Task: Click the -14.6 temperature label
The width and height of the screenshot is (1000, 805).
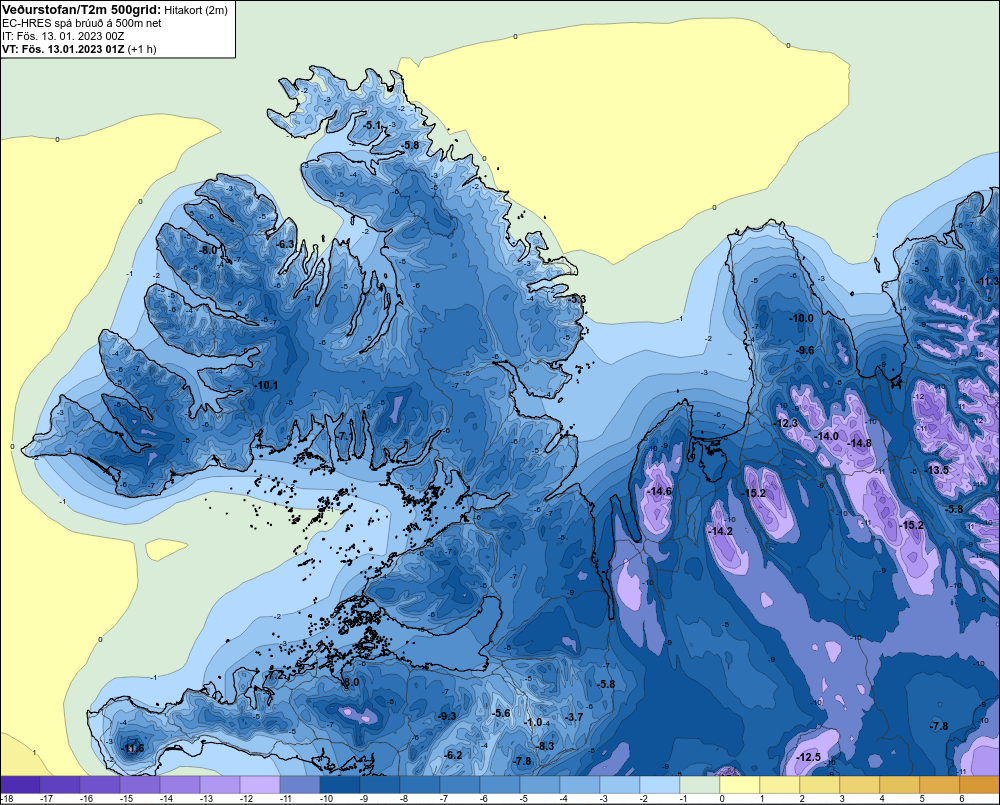Action: coord(659,491)
